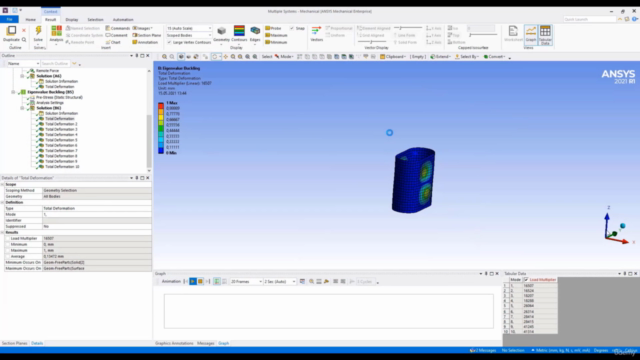Select Total Deformation 5 in outline

[61, 140]
